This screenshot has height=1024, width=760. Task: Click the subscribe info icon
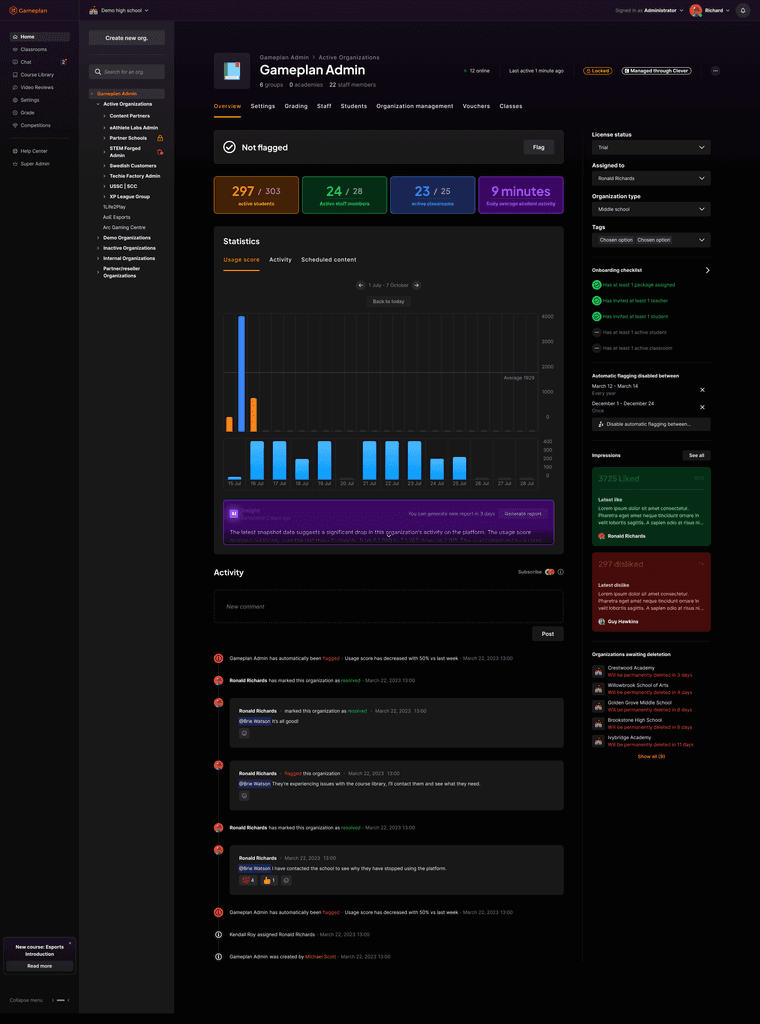tap(561, 572)
